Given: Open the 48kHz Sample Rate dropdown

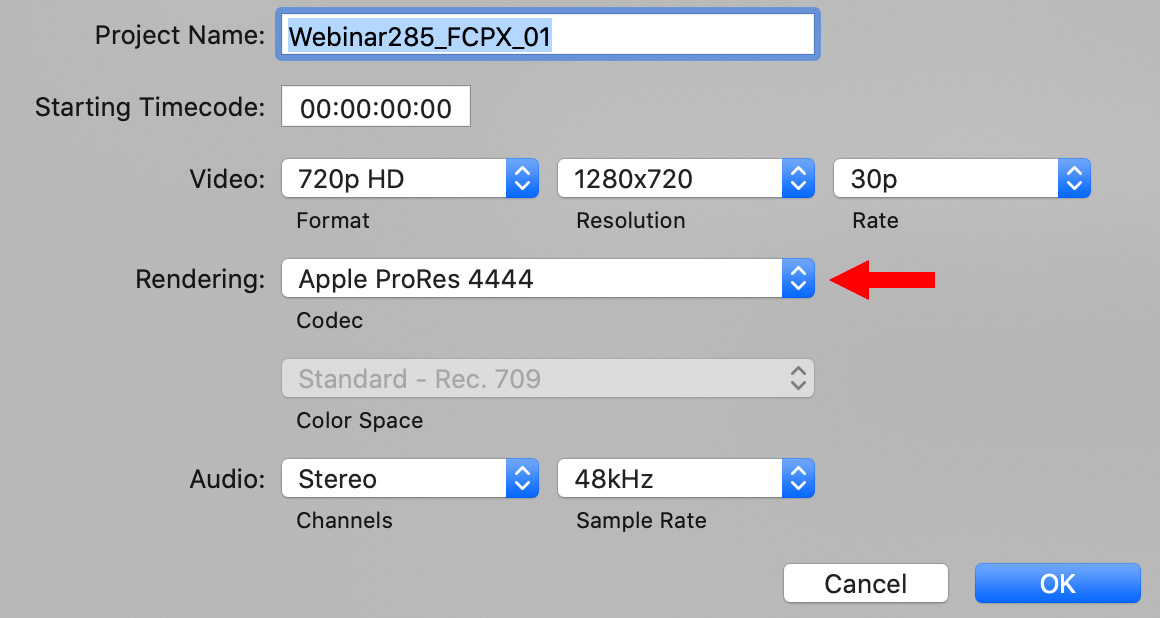Looking at the screenshot, I should 686,478.
